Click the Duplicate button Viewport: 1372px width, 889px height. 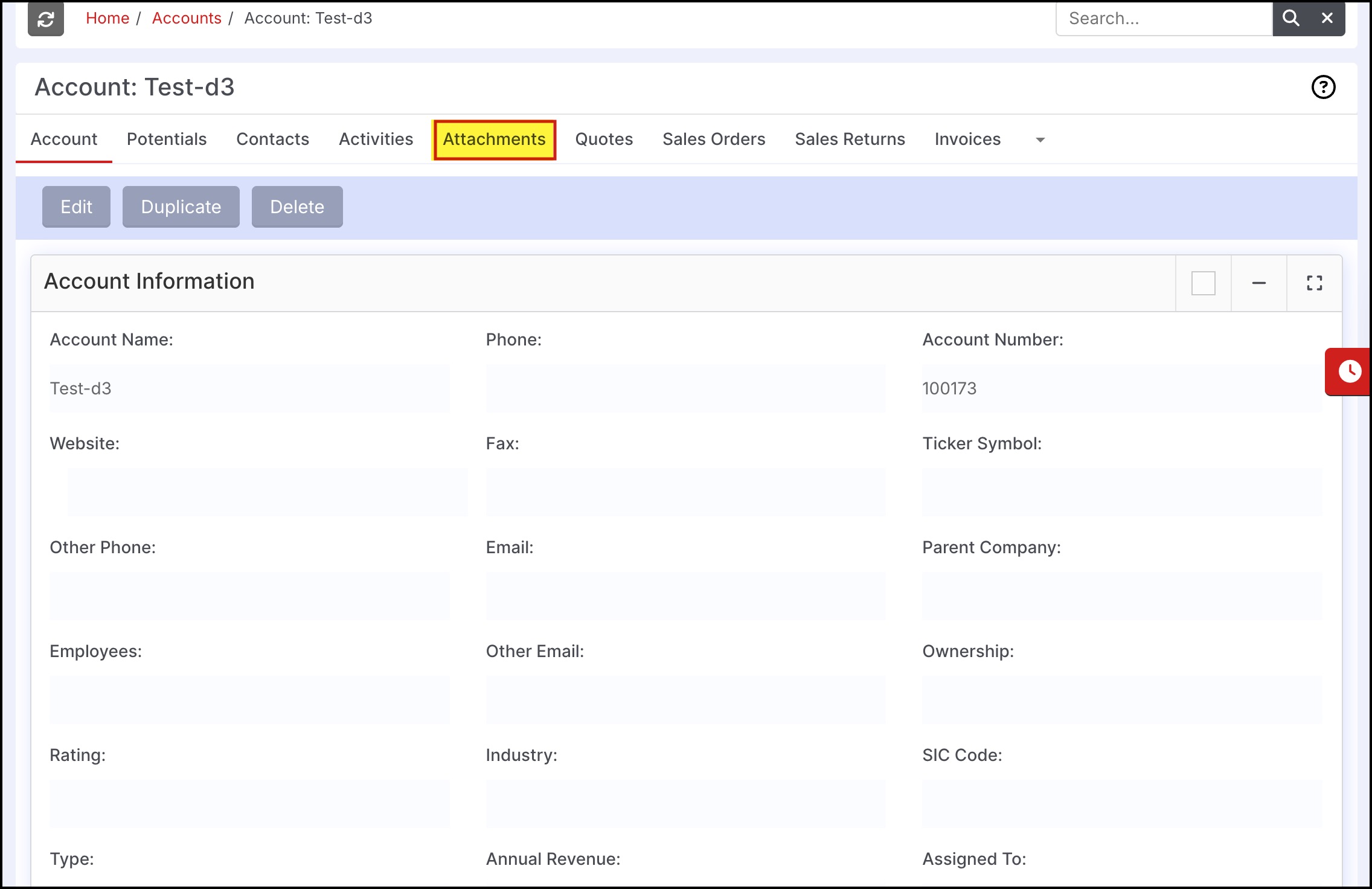point(181,207)
